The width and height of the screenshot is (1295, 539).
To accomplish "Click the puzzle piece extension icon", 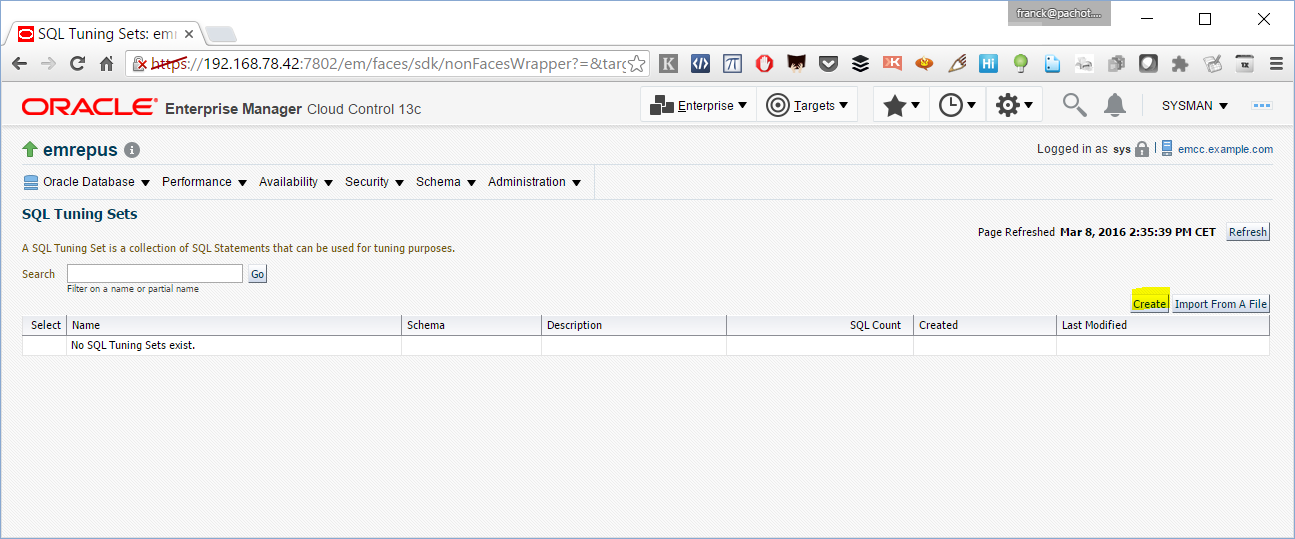I will [1180, 63].
